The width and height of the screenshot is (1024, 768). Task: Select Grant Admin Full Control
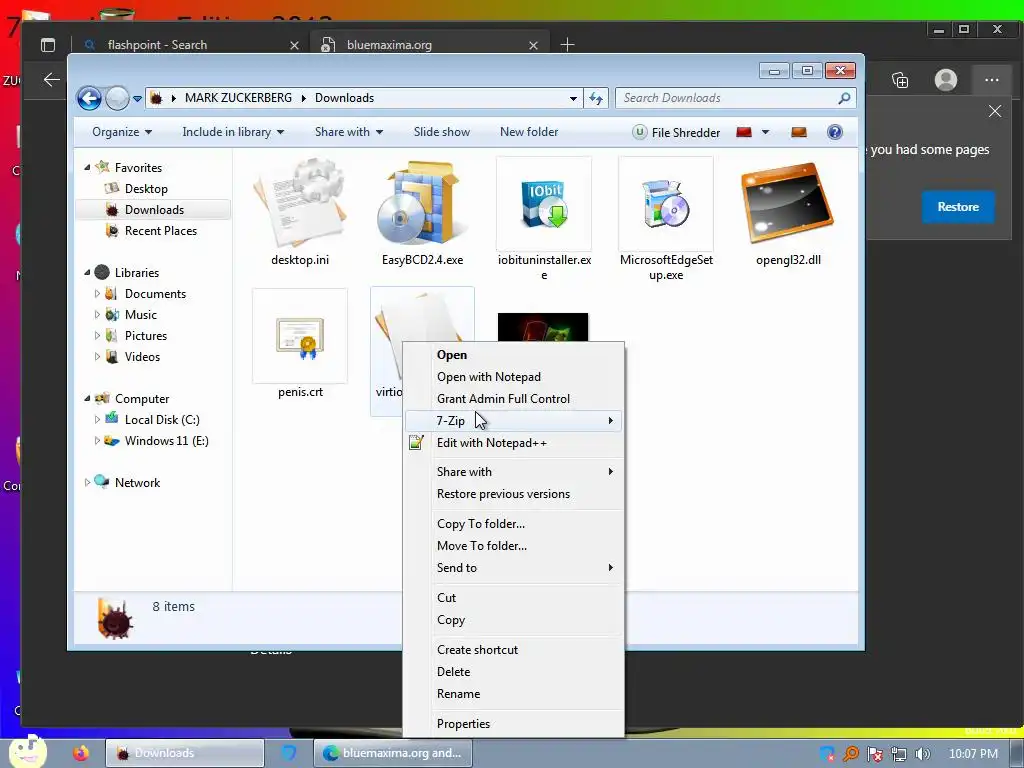click(513, 398)
